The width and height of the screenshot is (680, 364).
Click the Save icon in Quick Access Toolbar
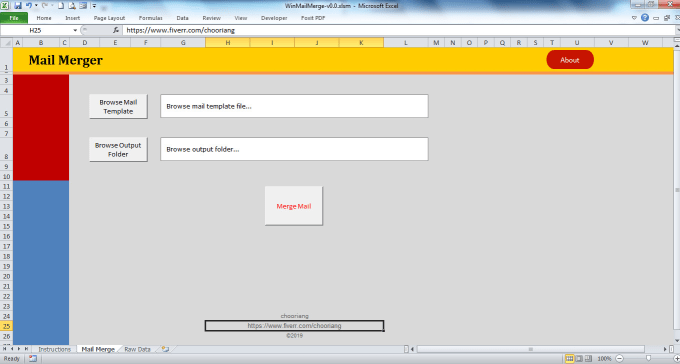[x=18, y=6]
